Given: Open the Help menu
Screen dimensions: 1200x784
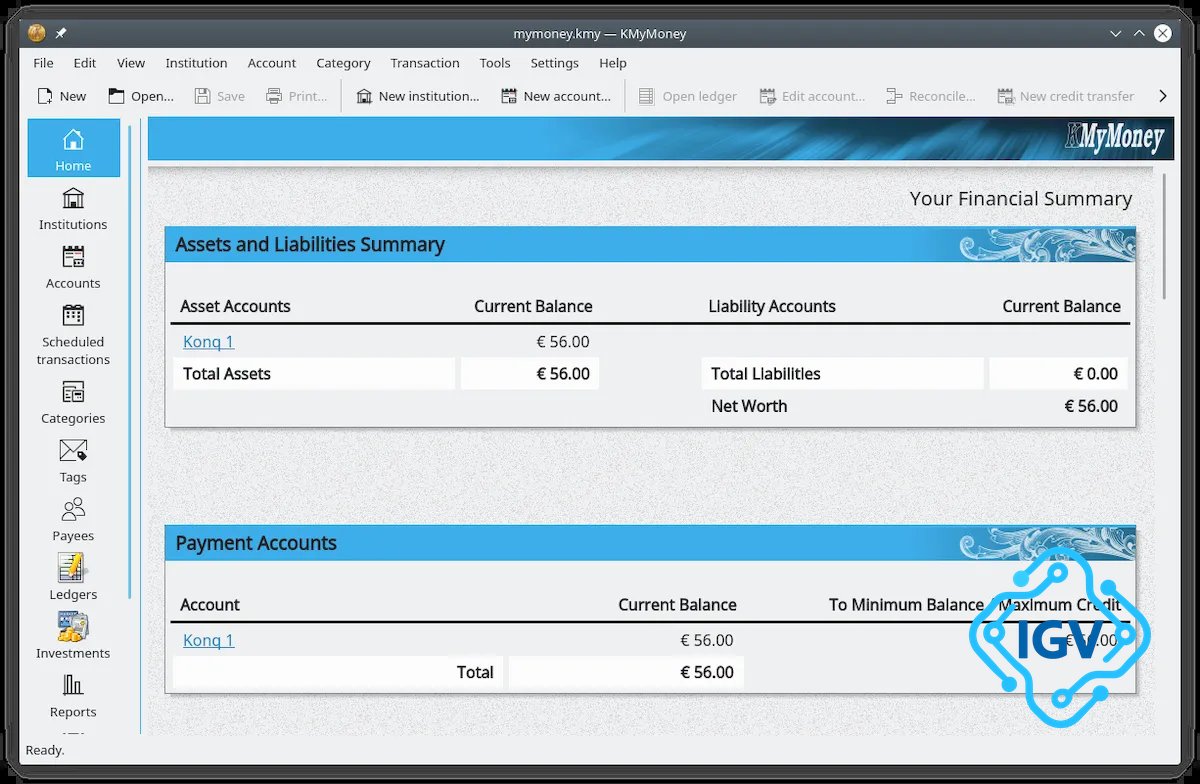Looking at the screenshot, I should coord(613,63).
